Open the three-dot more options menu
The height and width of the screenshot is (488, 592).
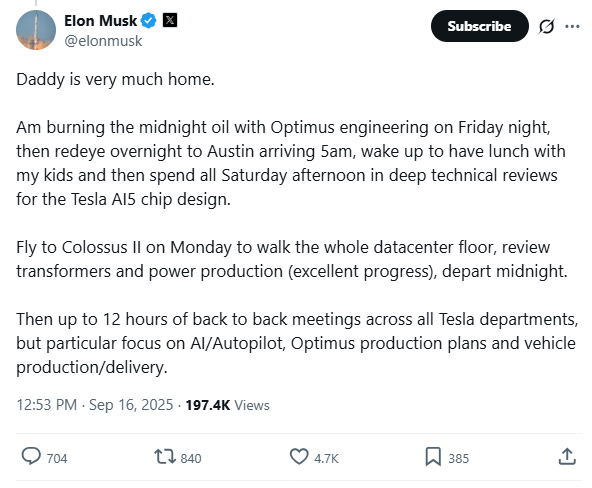(572, 26)
